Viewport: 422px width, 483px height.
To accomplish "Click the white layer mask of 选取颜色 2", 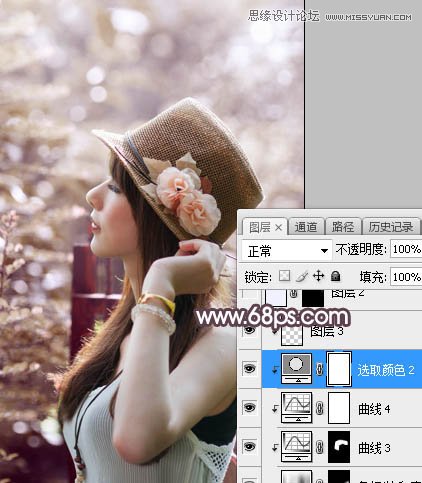I will pos(339,369).
